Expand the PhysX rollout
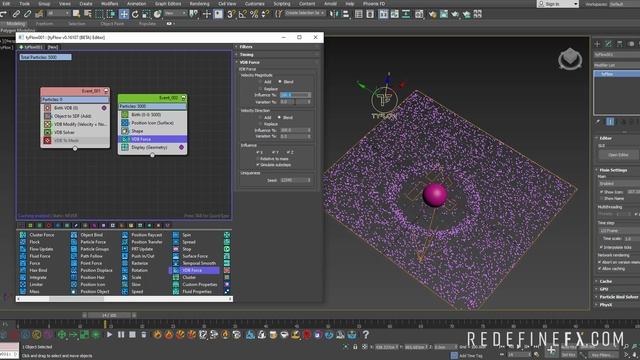 point(605,305)
